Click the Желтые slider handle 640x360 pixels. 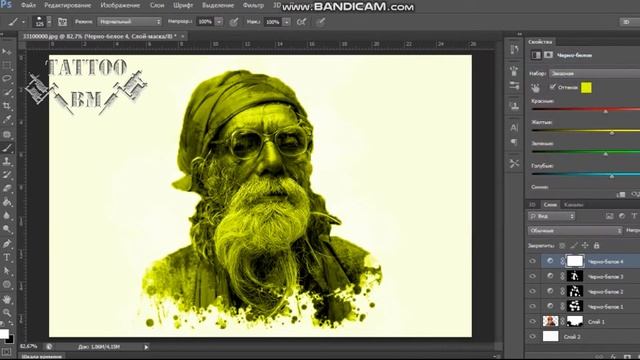612,133
